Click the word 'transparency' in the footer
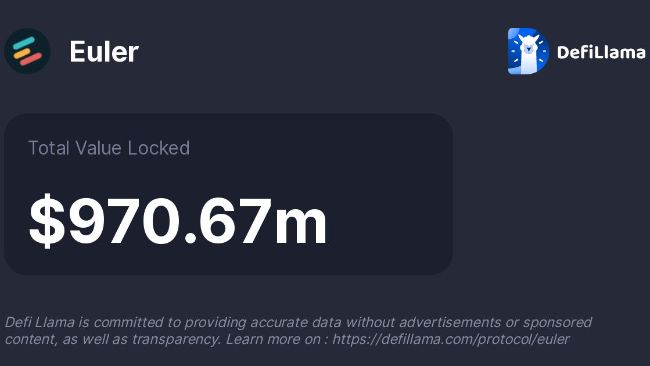 click(x=176, y=340)
